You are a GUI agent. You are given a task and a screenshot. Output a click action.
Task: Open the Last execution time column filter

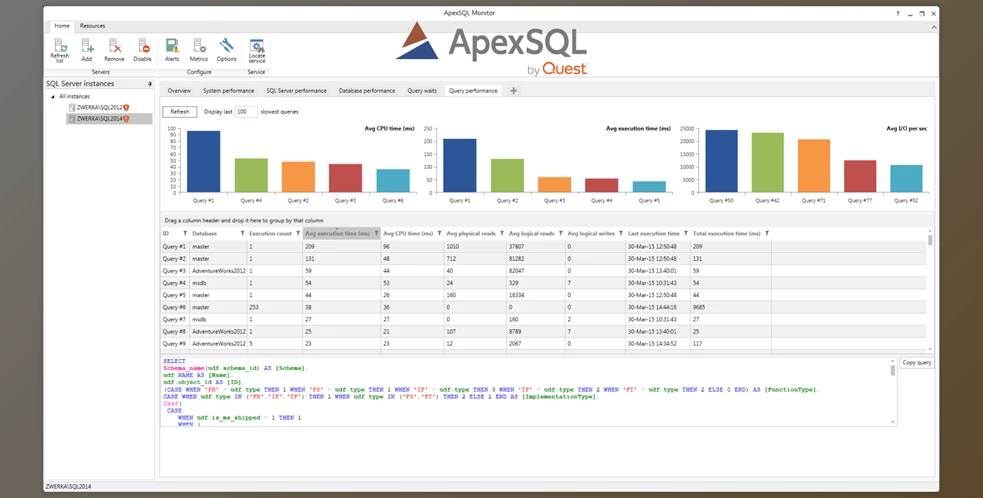(686, 233)
